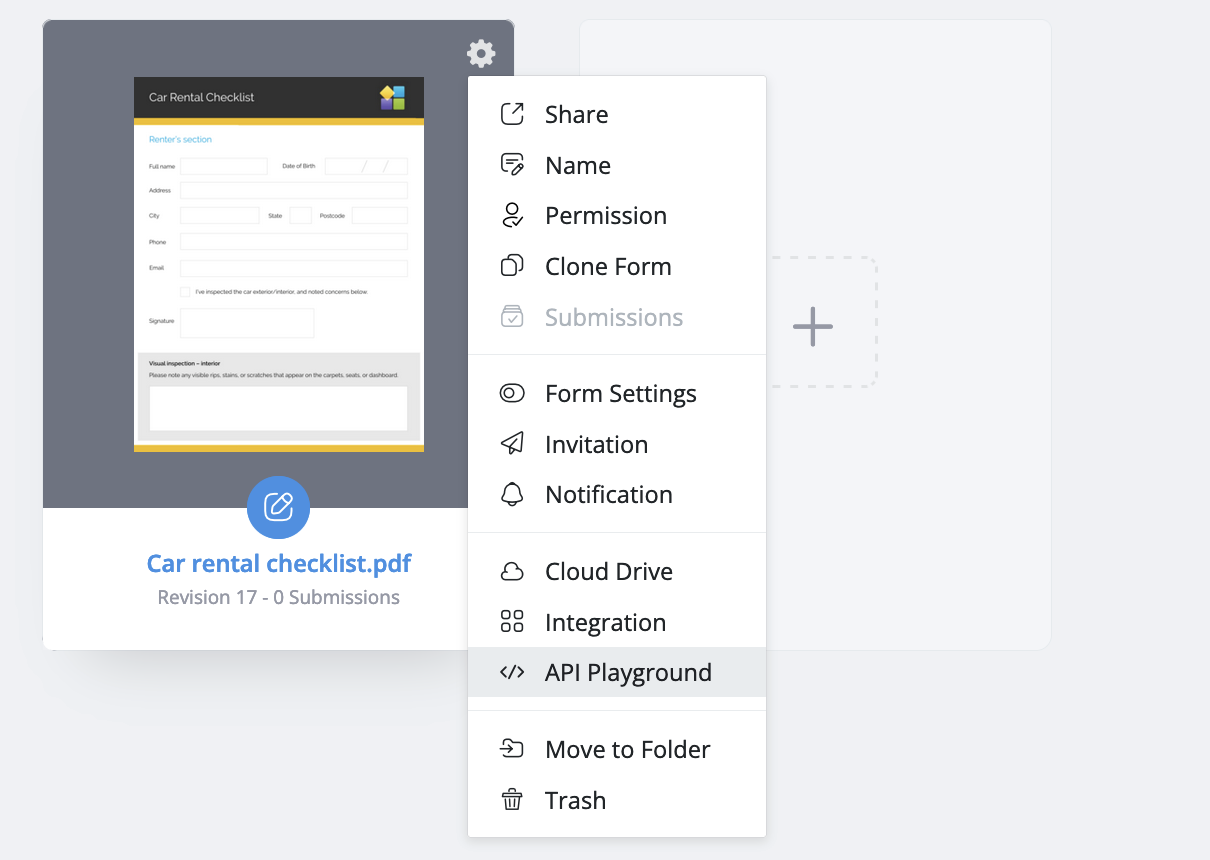Click the Trash bin icon
This screenshot has height=860, width=1210.
pyautogui.click(x=512, y=800)
